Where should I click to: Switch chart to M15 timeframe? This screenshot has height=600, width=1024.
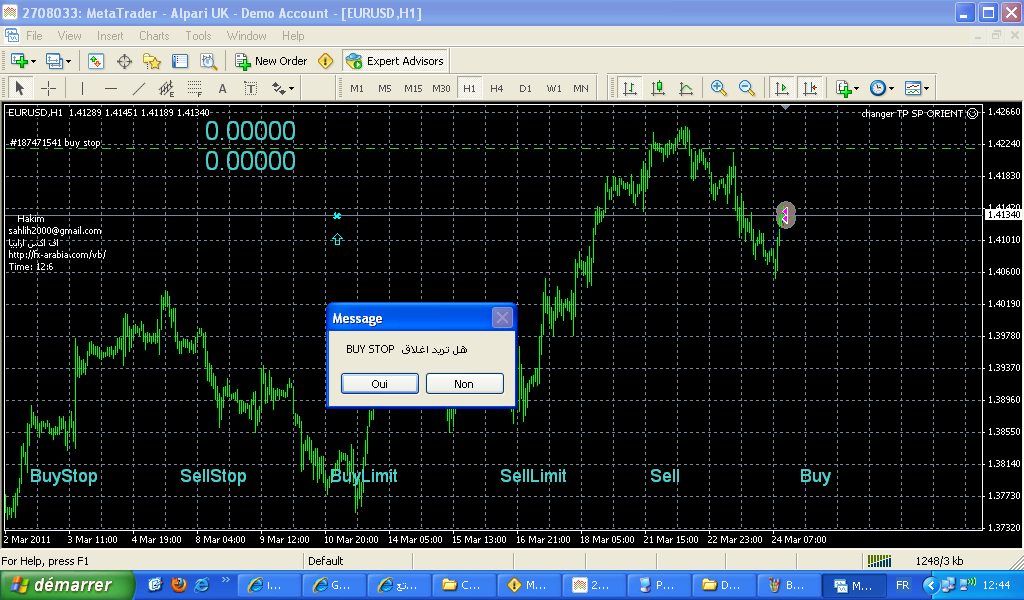[413, 88]
